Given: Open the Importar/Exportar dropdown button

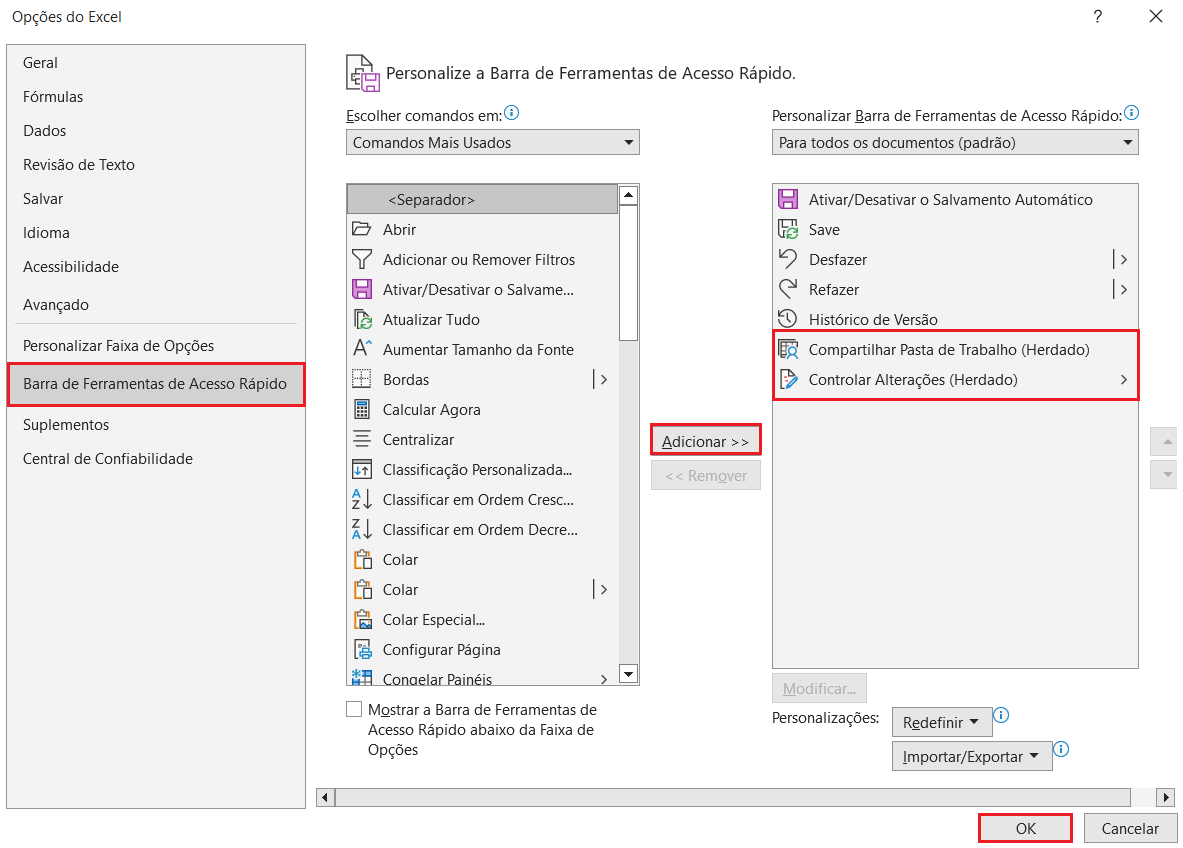Looking at the screenshot, I should point(972,756).
